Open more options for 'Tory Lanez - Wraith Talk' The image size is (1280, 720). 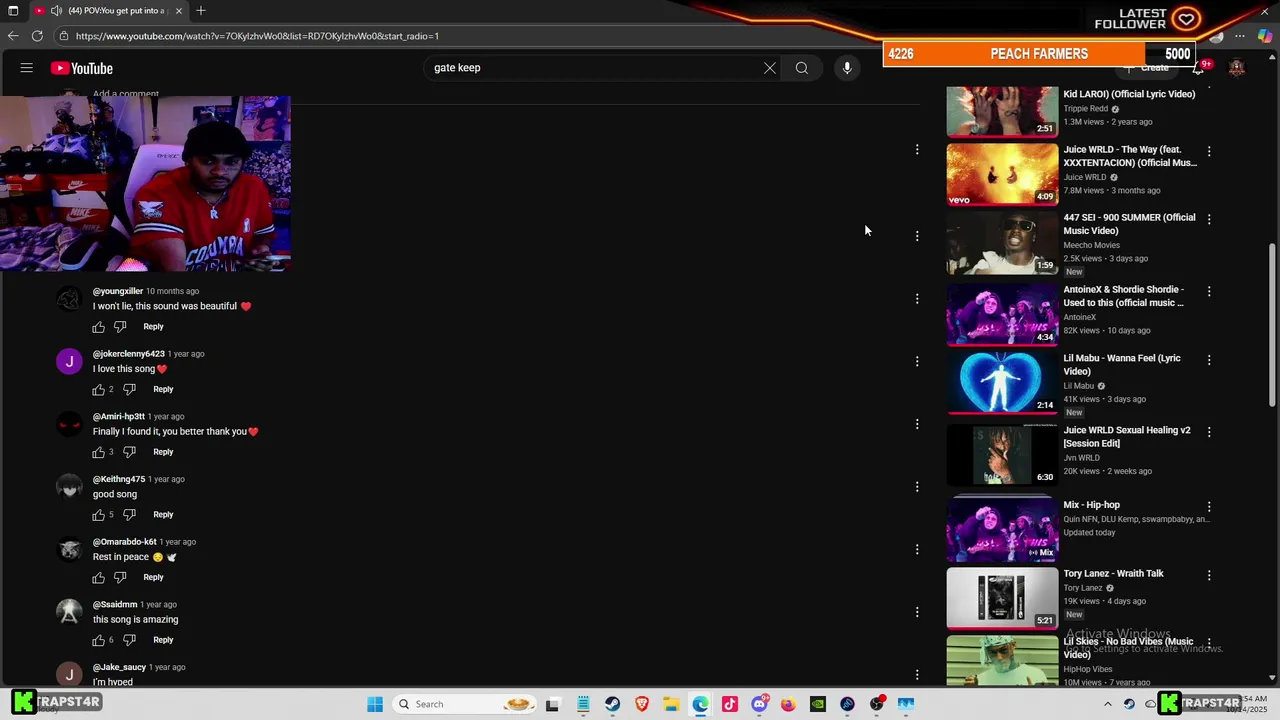pos(1209,576)
